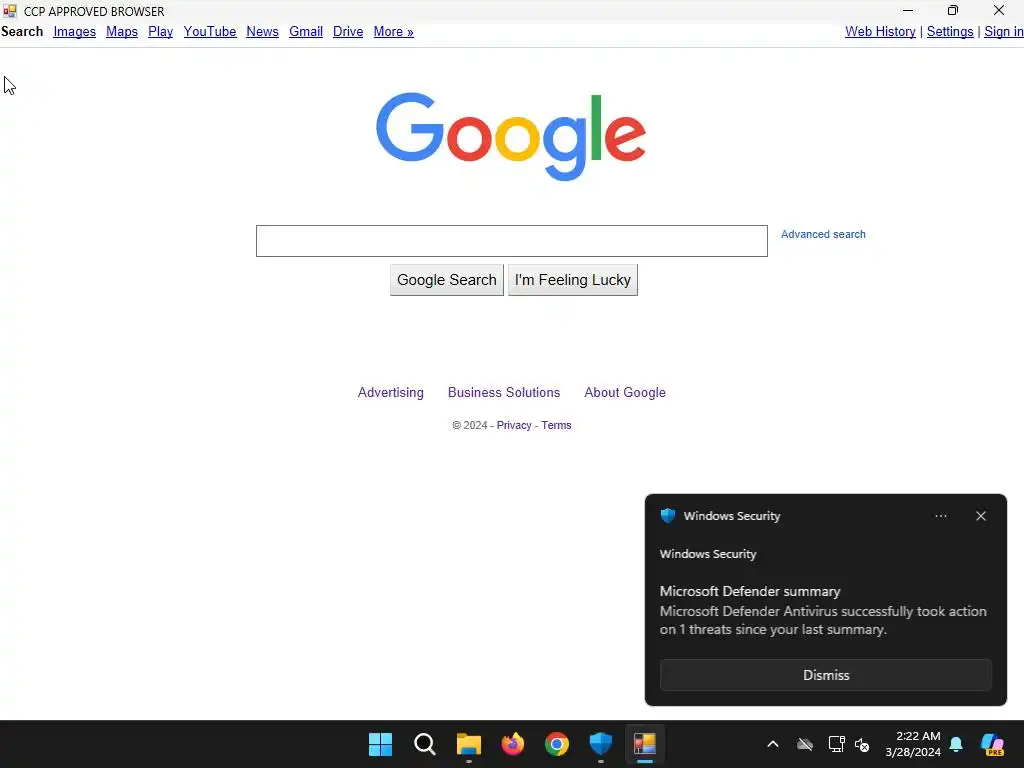Expand the More » menu
Viewport: 1024px width, 768px height.
tap(393, 31)
